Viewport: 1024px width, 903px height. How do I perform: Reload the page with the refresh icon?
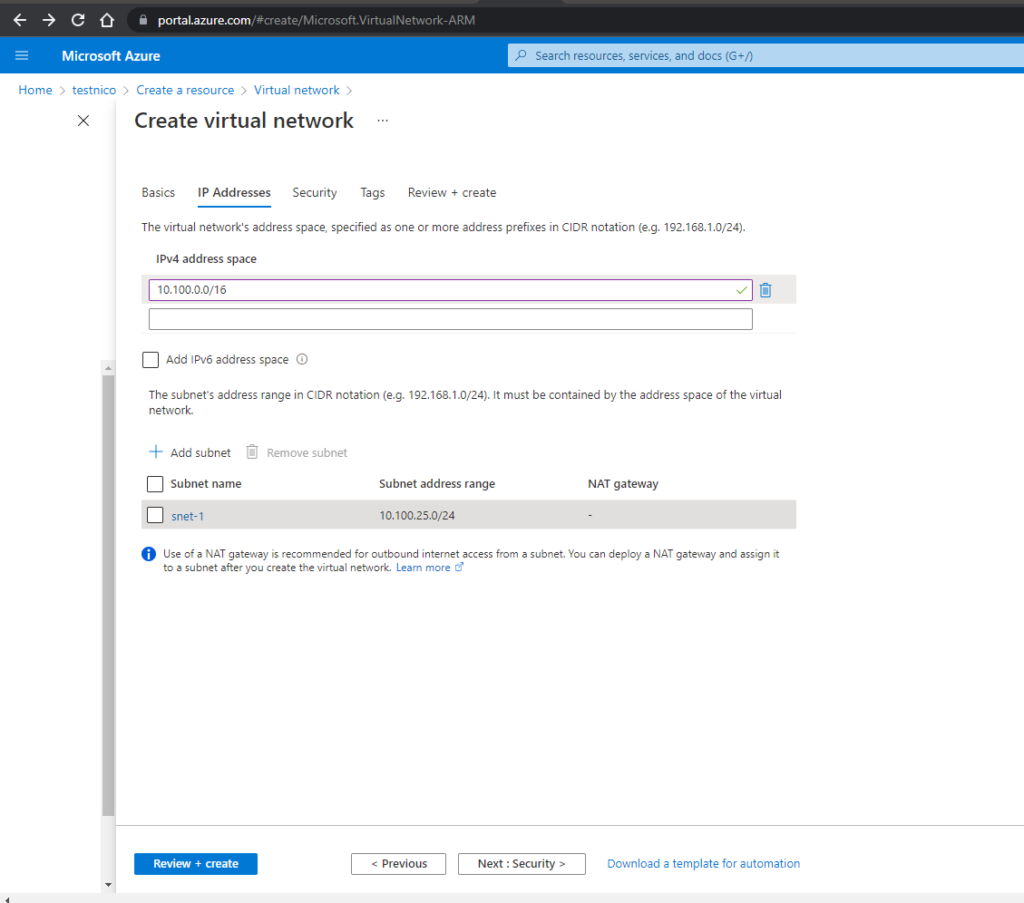tap(78, 20)
